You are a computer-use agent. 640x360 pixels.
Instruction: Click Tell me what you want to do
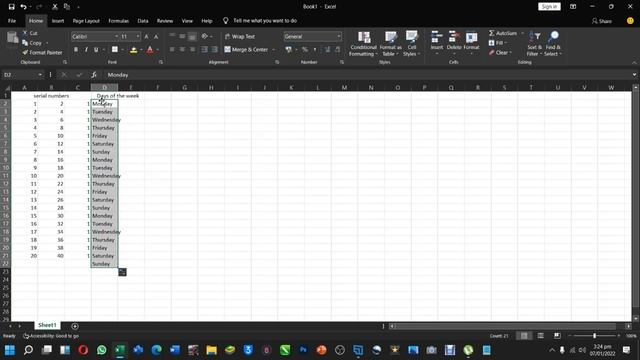pyautogui.click(x=265, y=21)
